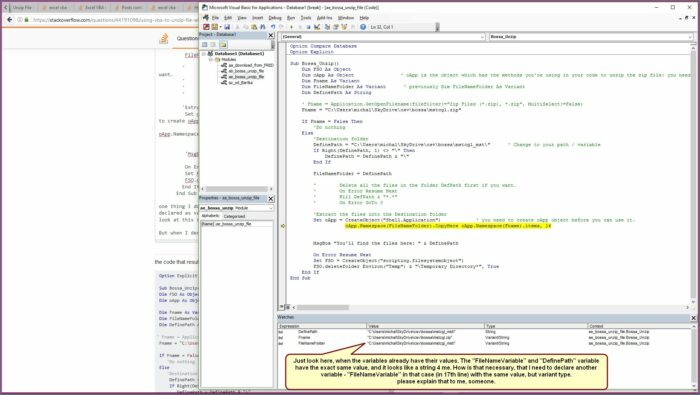Open the Run menu
The width and height of the screenshot is (700, 395).
point(291,18)
